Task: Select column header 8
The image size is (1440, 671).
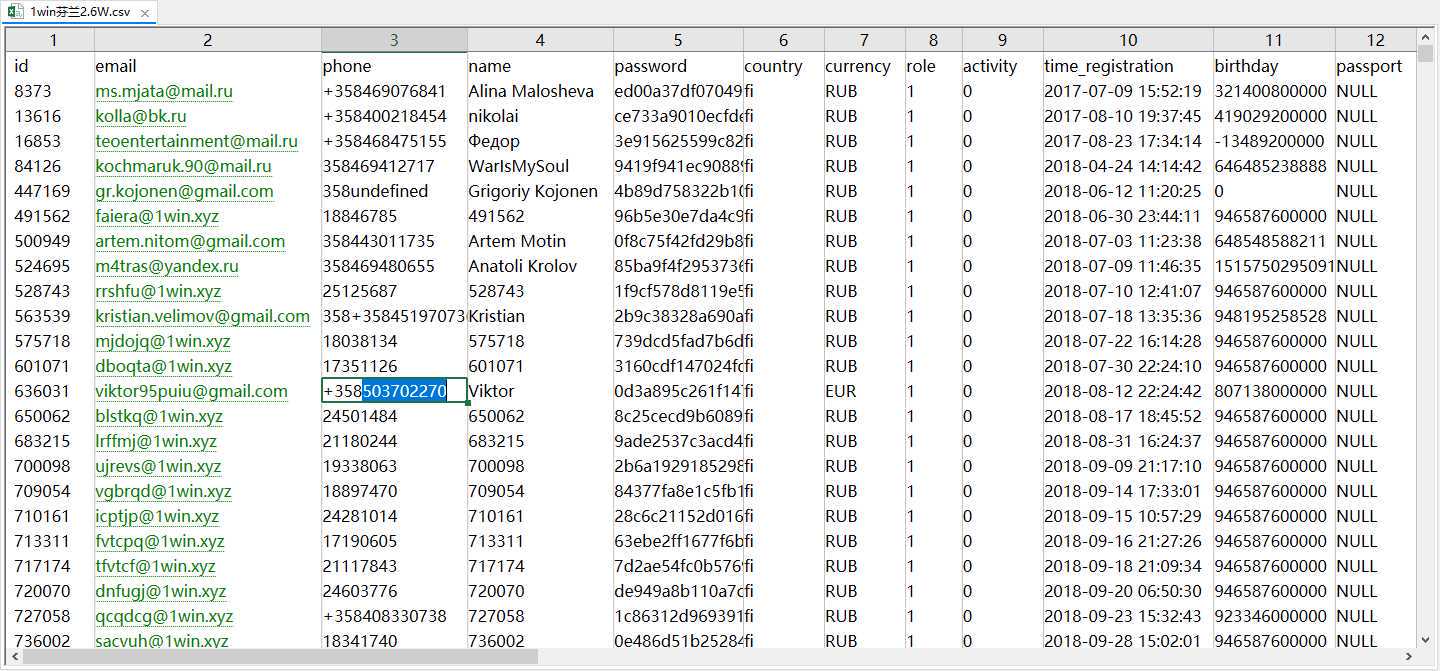Action: [x=933, y=40]
